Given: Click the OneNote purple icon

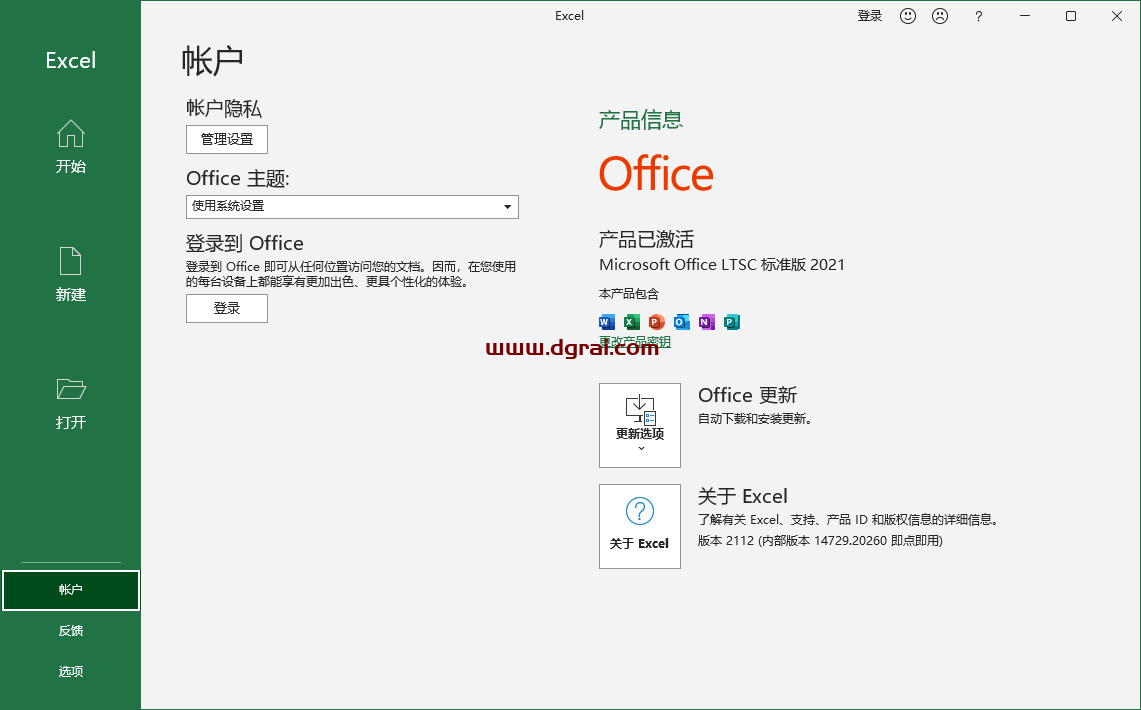Looking at the screenshot, I should click(706, 322).
